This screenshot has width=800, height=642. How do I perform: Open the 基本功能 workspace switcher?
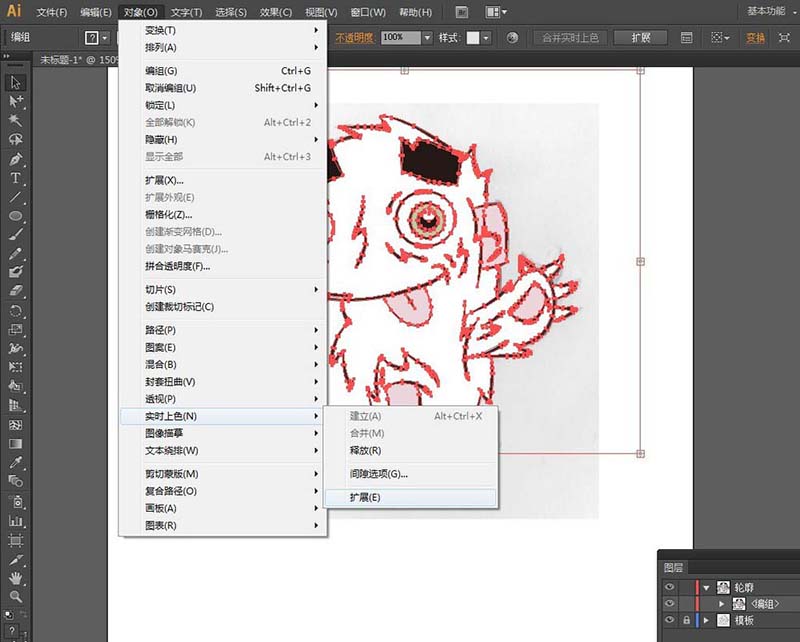tap(769, 11)
